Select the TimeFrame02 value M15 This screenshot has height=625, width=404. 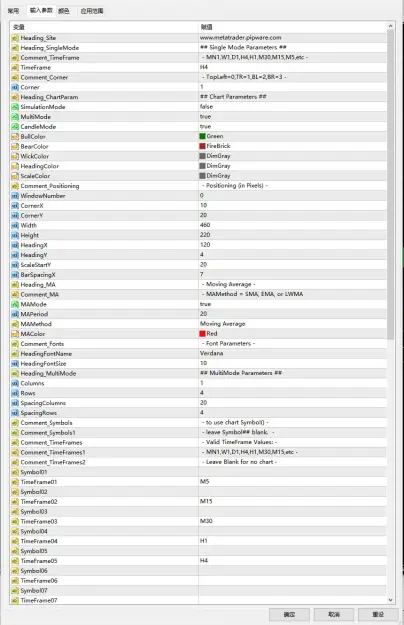pyautogui.click(x=206, y=501)
